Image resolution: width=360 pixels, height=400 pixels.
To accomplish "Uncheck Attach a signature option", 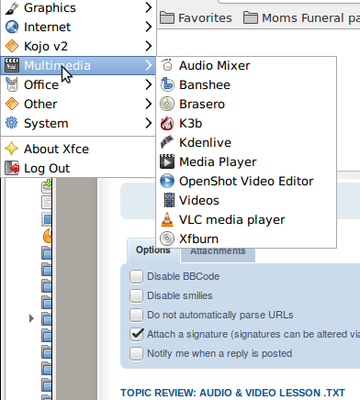I will coord(136,334).
